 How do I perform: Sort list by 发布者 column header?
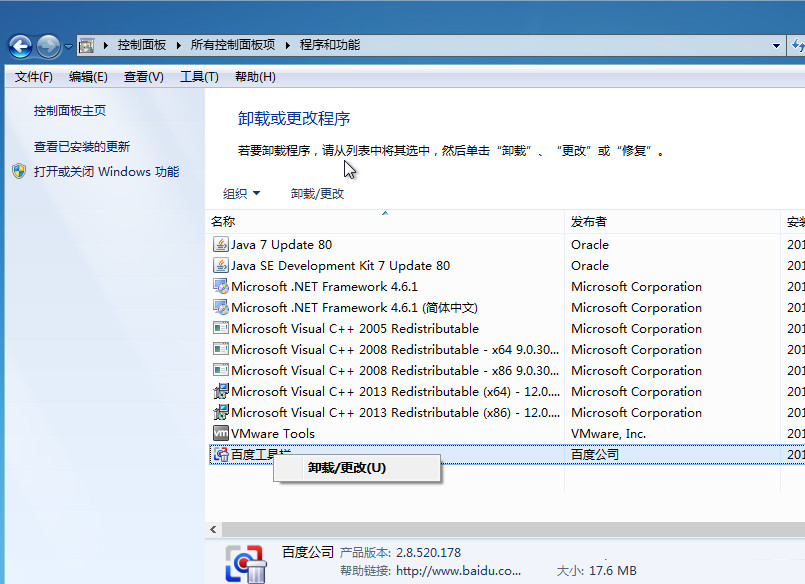pos(672,222)
